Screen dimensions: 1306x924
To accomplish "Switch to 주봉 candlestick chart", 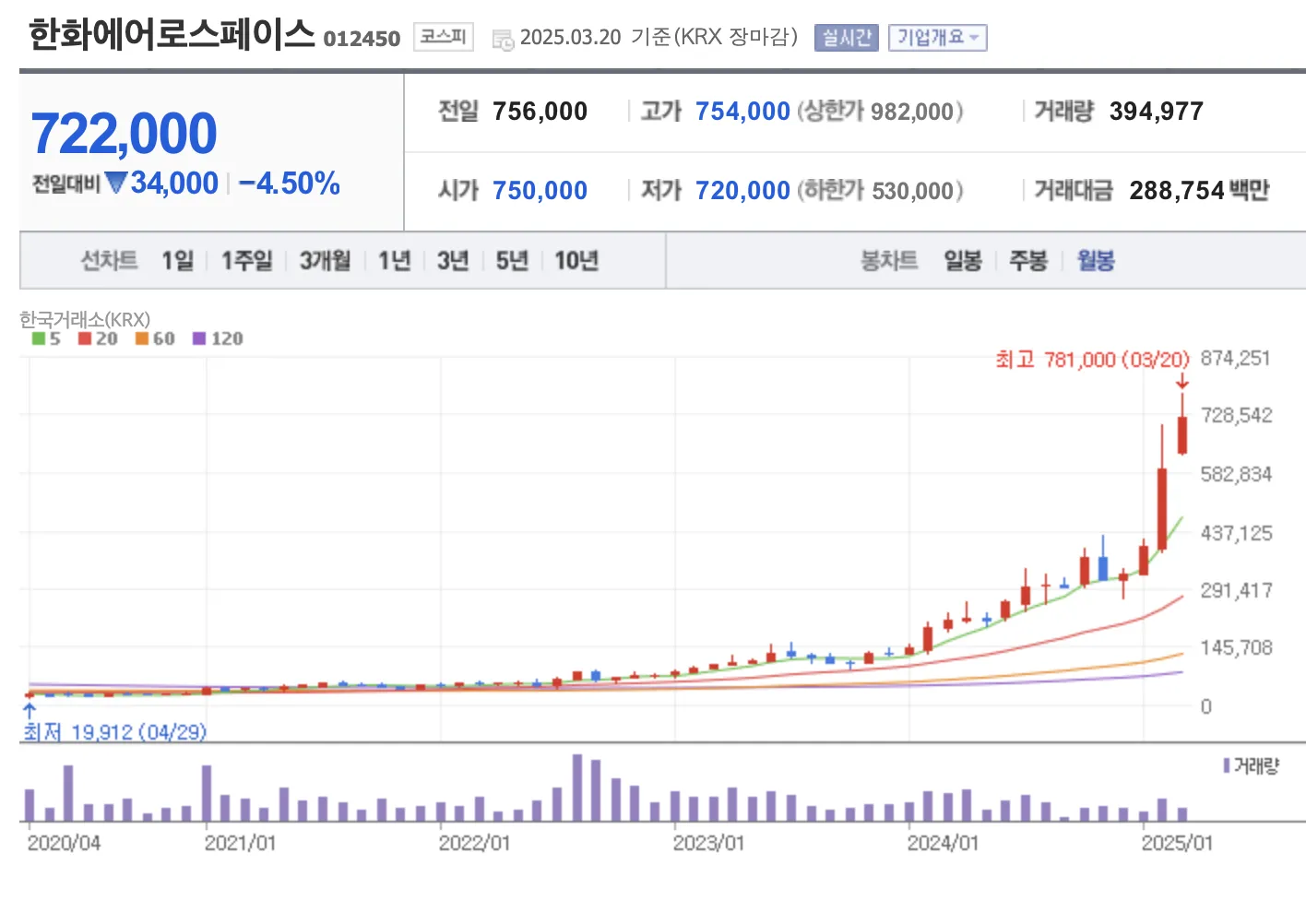I will (1028, 261).
